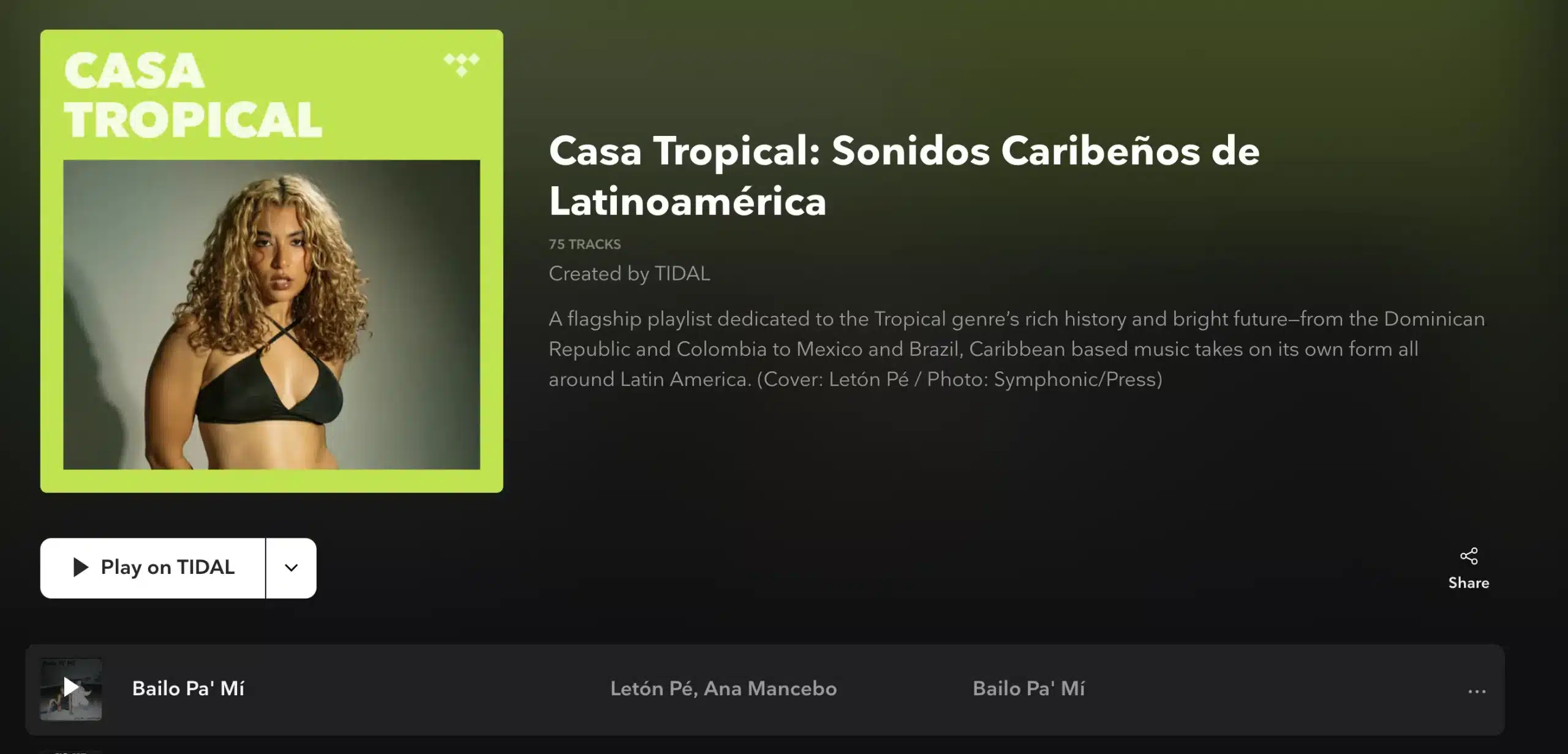The height and width of the screenshot is (754, 1568).
Task: Click the Play on TIDAL button label
Action: click(168, 567)
